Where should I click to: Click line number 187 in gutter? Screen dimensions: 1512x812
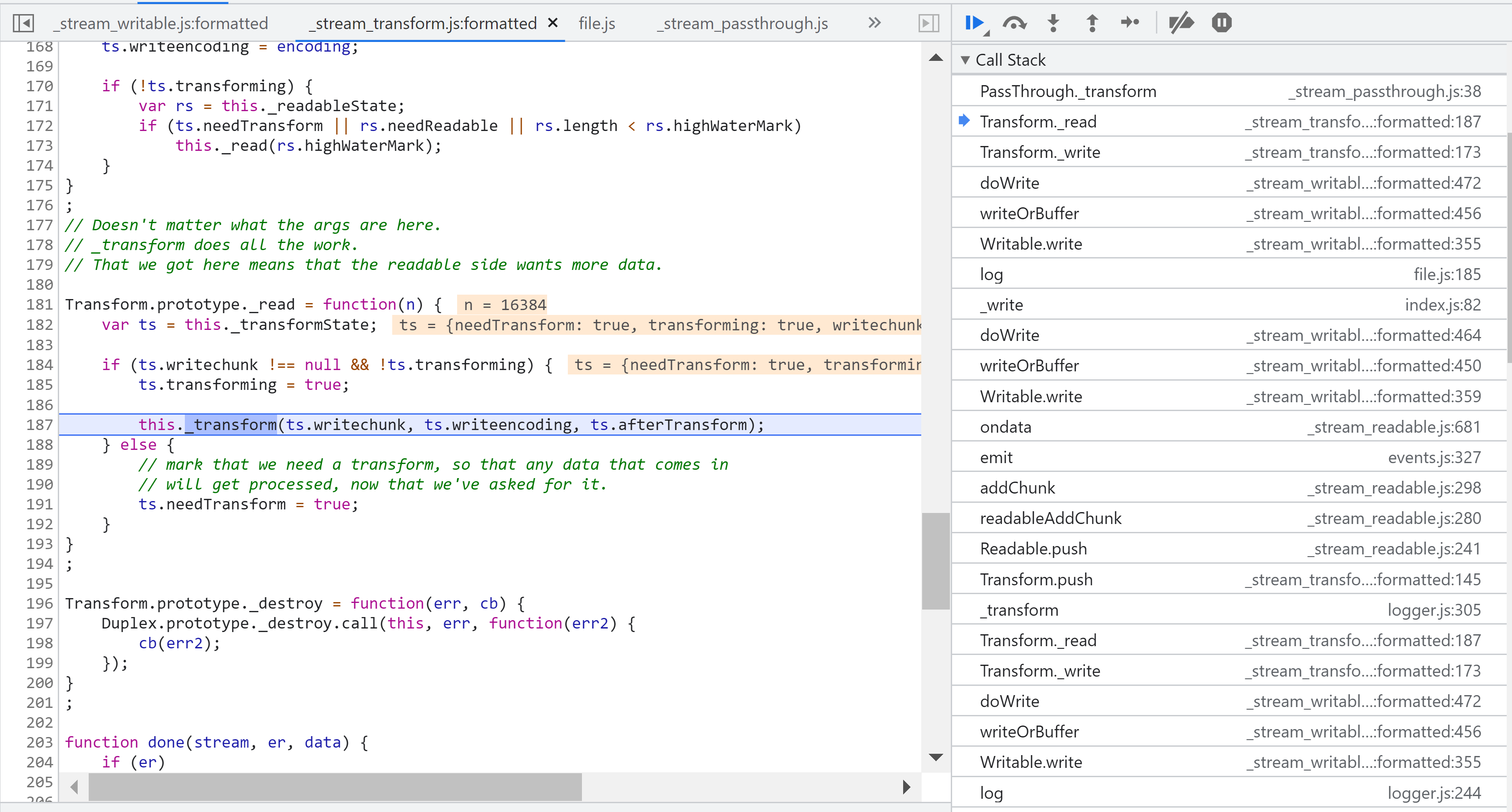[39, 425]
